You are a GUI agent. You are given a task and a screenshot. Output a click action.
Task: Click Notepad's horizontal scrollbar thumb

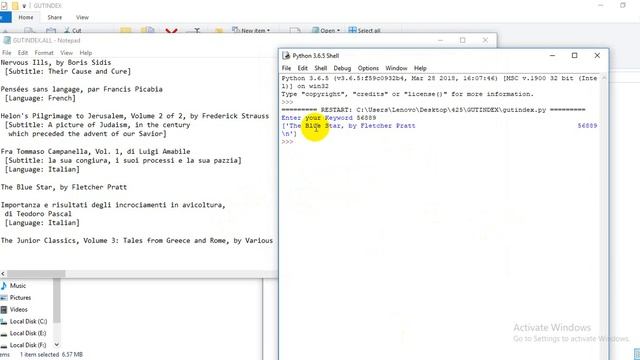coord(36,273)
